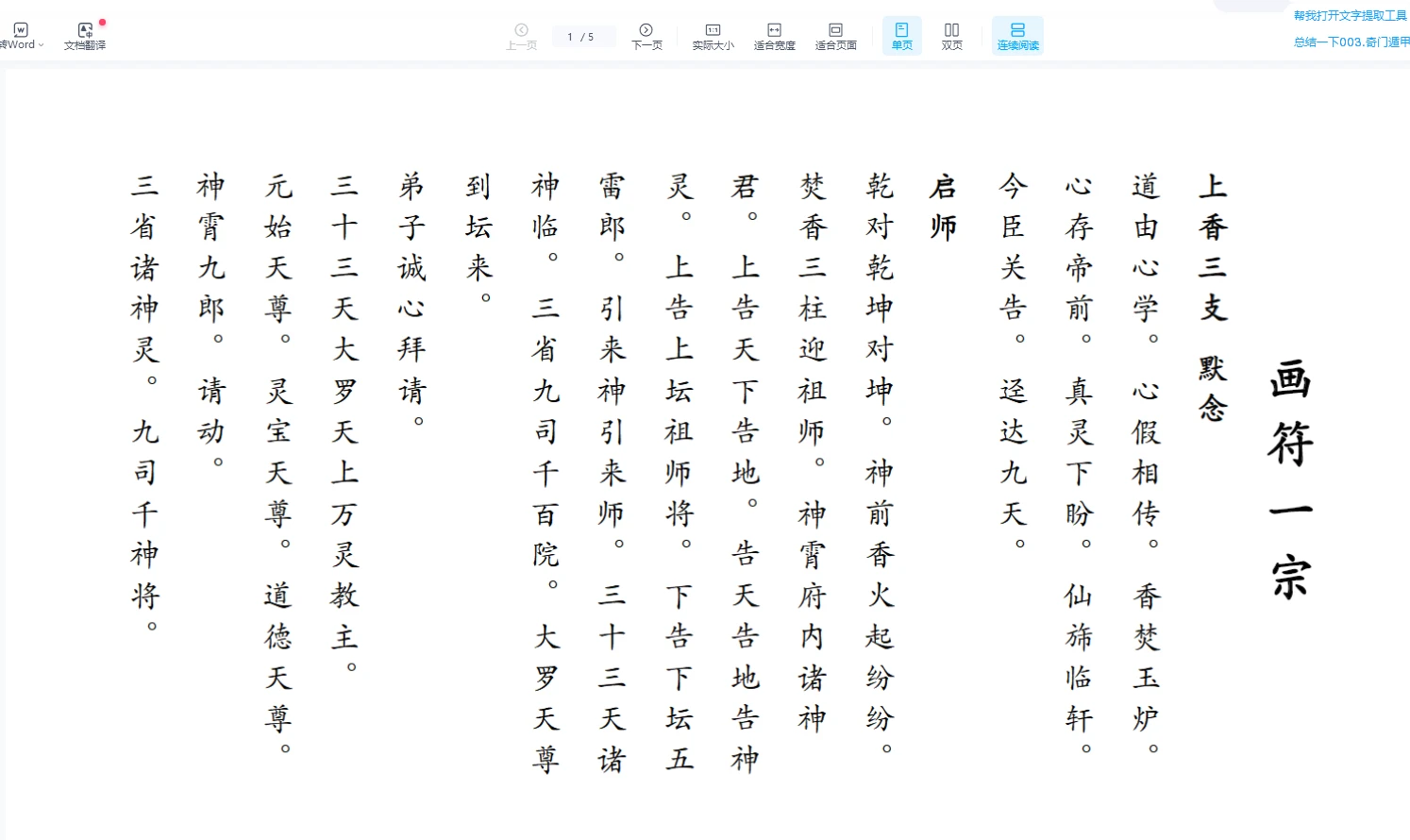Click the phrase 三十三天大罗天上万灵教主
This screenshot has width=1410, height=840.
click(344, 411)
